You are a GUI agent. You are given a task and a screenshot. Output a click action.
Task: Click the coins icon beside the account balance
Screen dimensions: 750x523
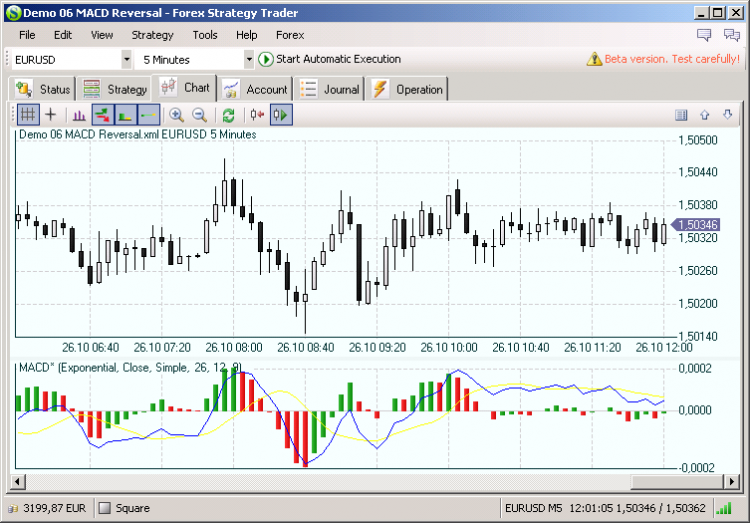tap(13, 508)
